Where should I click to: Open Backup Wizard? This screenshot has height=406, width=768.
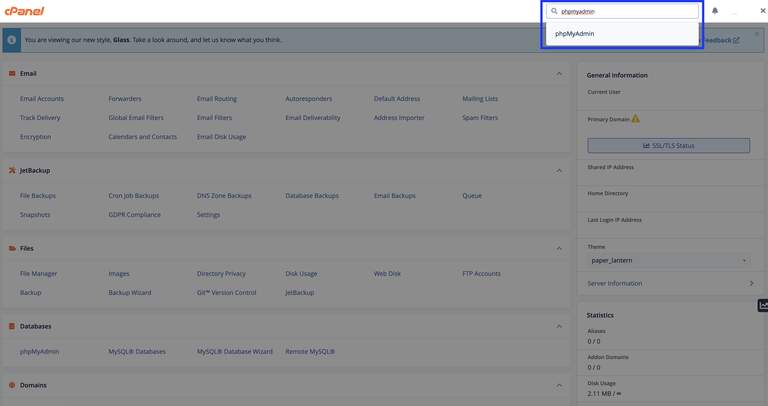(x=130, y=292)
